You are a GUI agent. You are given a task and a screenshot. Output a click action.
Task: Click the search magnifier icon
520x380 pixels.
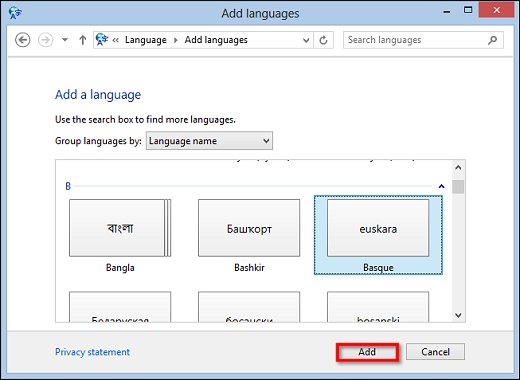tap(493, 40)
